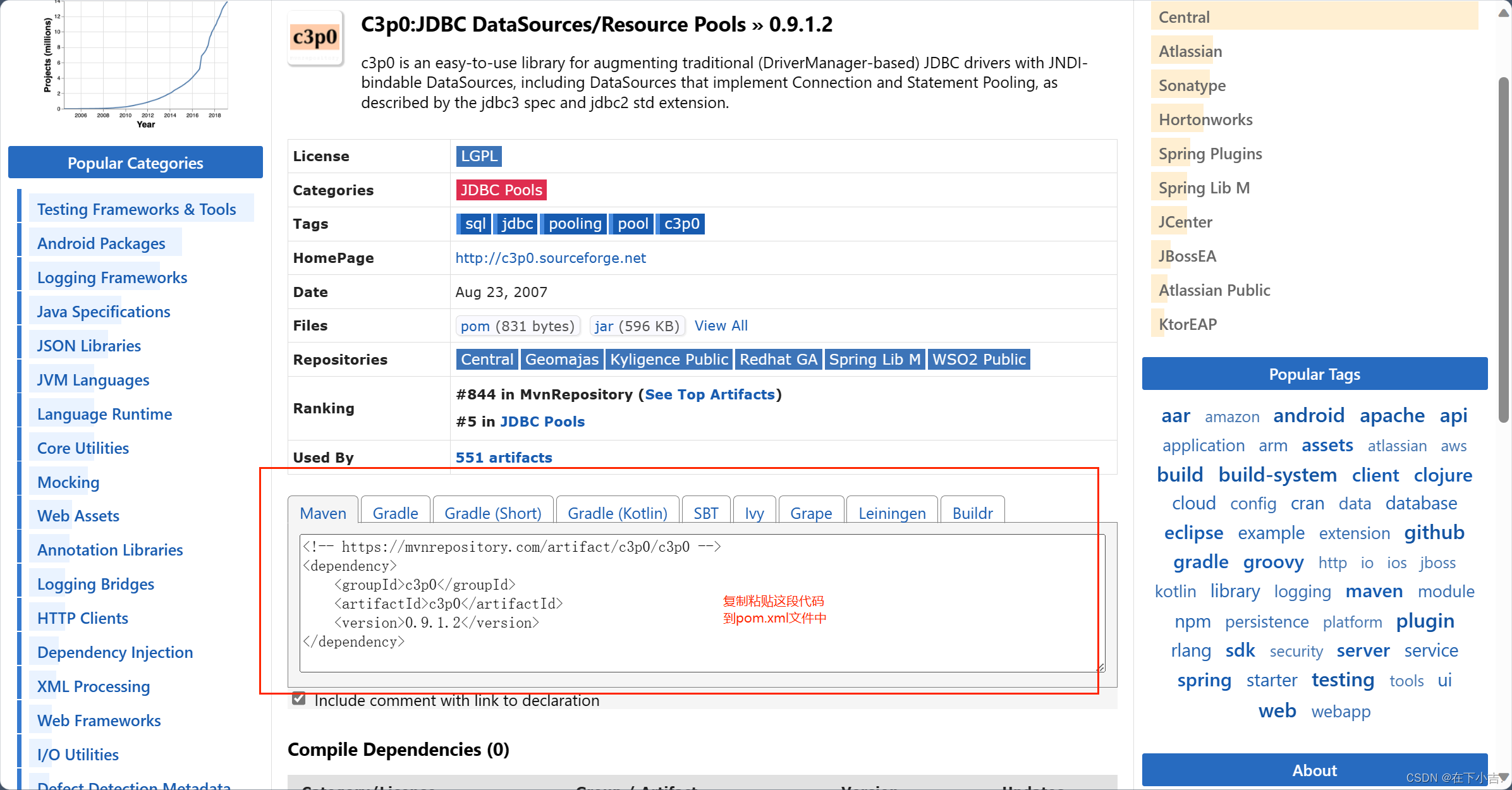Click inside the Maven dependency code box
Image resolution: width=1512 pixels, height=790 pixels.
tap(702, 603)
